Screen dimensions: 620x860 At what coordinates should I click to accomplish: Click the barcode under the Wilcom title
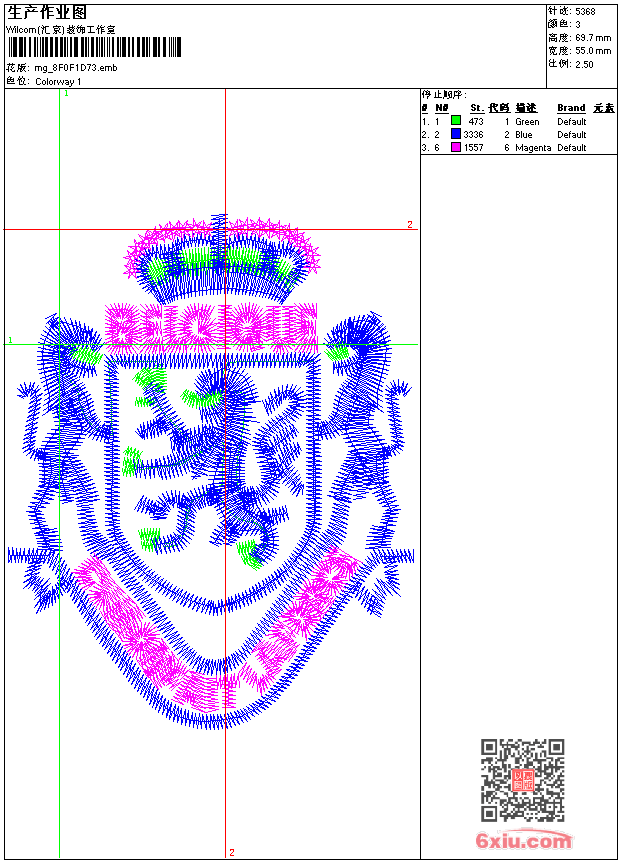click(x=93, y=47)
